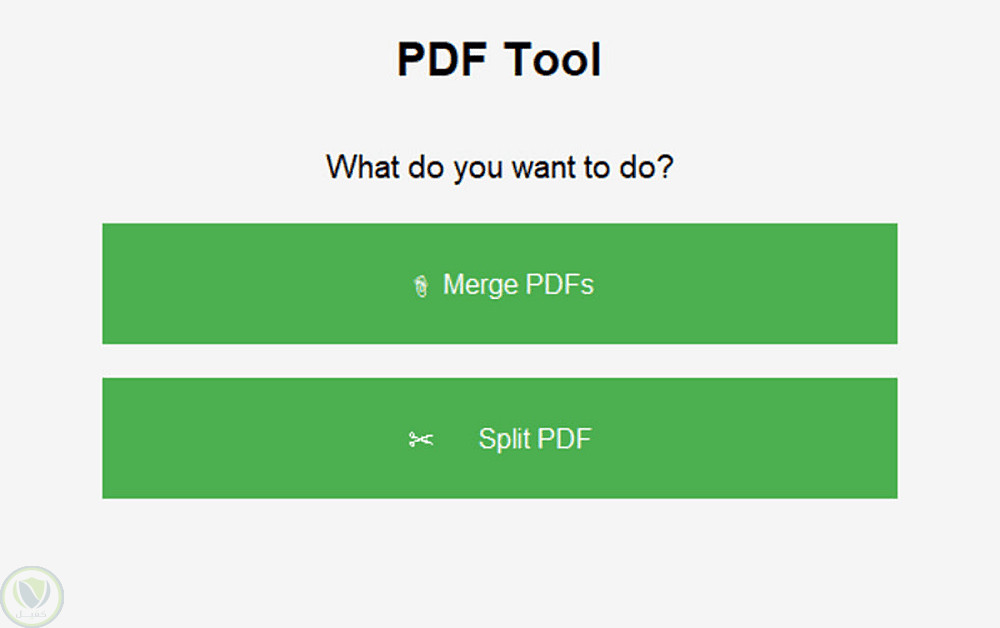Choose the split option via its scissors
The image size is (1000, 628).
click(421, 439)
